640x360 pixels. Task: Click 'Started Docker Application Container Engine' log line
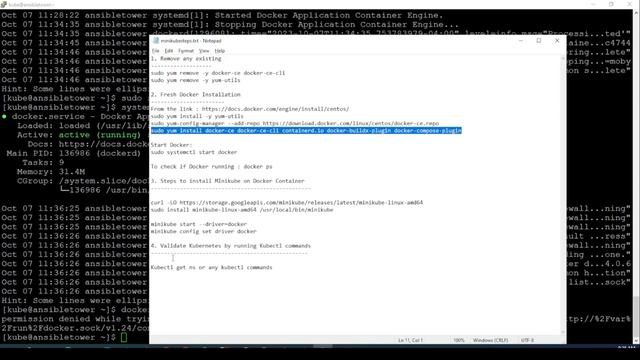click(x=222, y=16)
